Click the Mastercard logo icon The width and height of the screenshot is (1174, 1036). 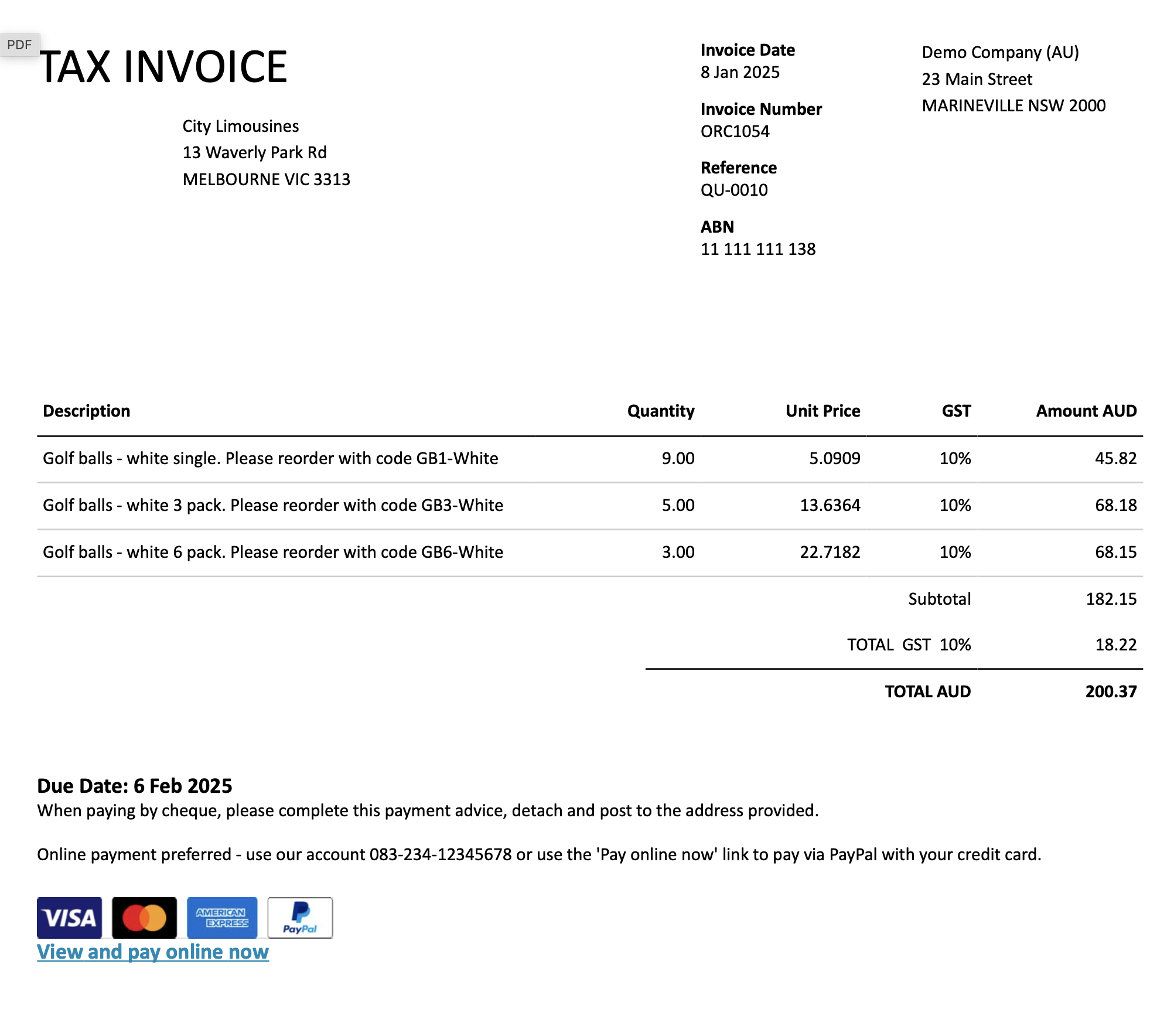(x=144, y=917)
